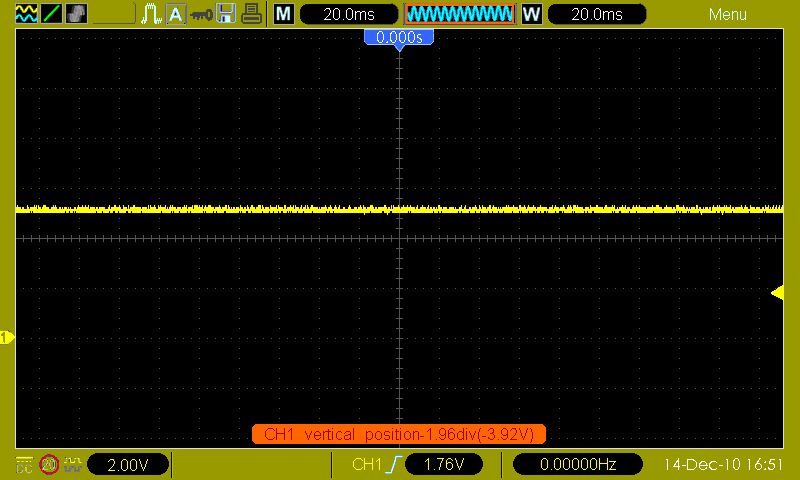Click the pulse trigger status icon
This screenshot has width=800, height=480.
[151, 14]
